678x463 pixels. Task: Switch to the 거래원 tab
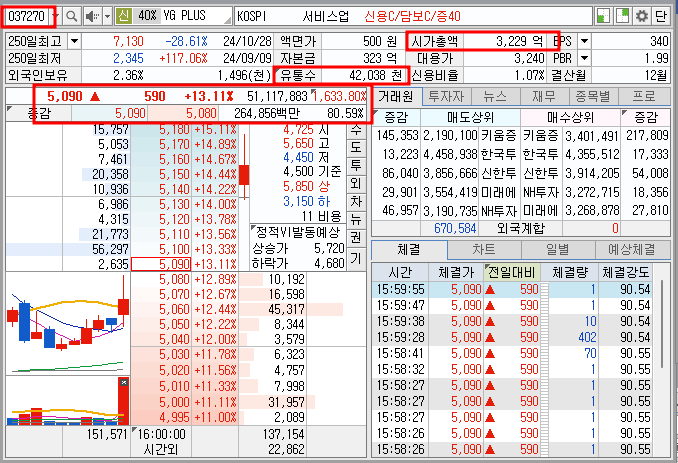click(396, 96)
